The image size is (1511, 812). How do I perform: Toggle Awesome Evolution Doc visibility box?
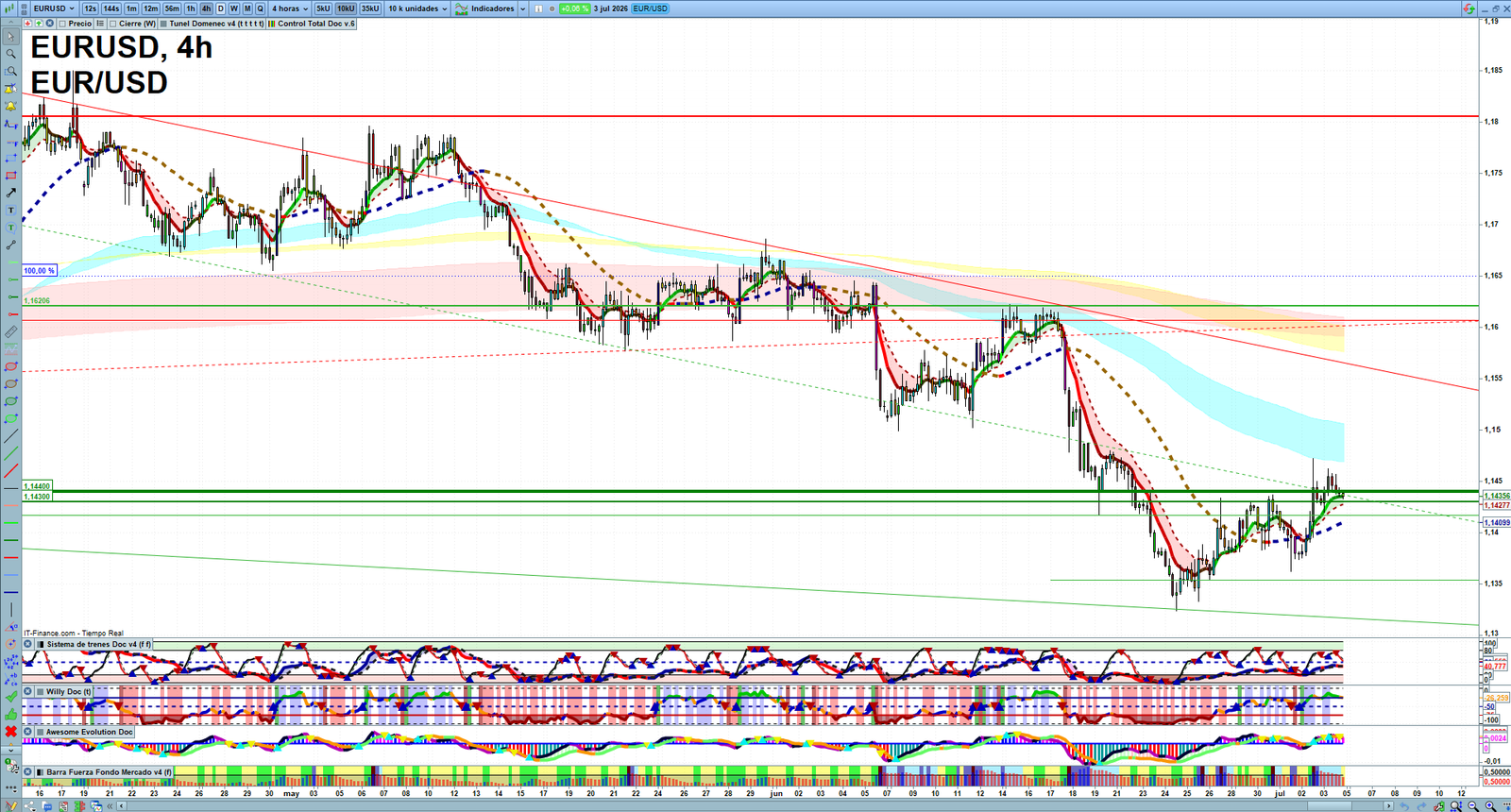pyautogui.click(x=42, y=732)
